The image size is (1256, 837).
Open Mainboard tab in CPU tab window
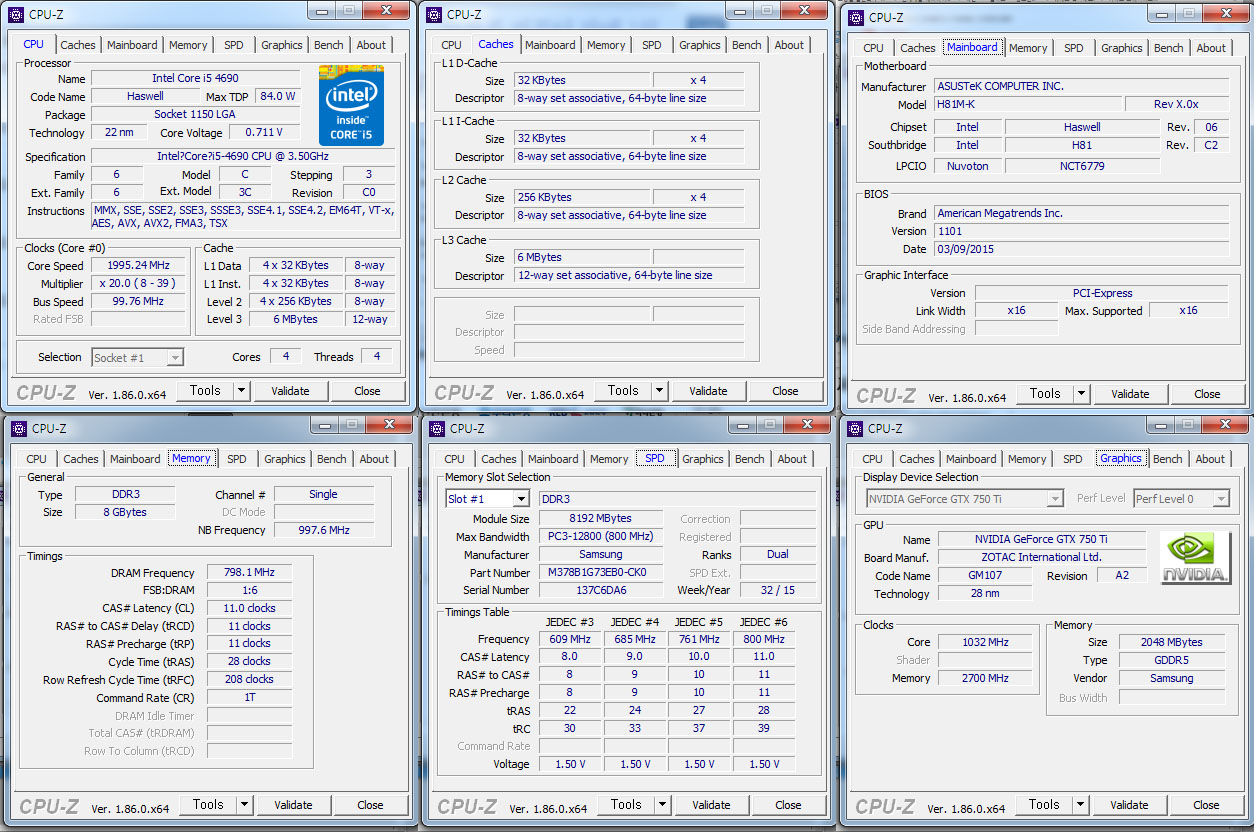pos(132,45)
